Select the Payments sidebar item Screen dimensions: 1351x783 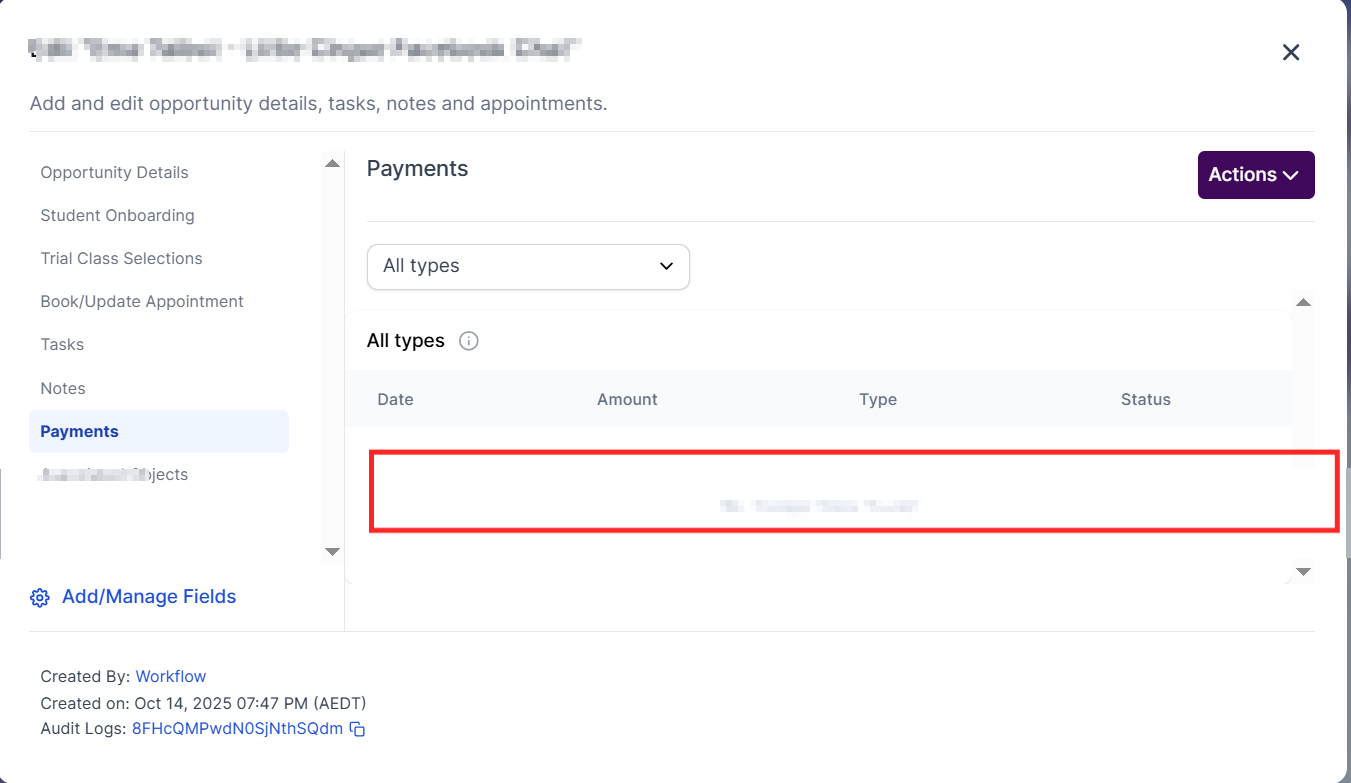click(80, 431)
